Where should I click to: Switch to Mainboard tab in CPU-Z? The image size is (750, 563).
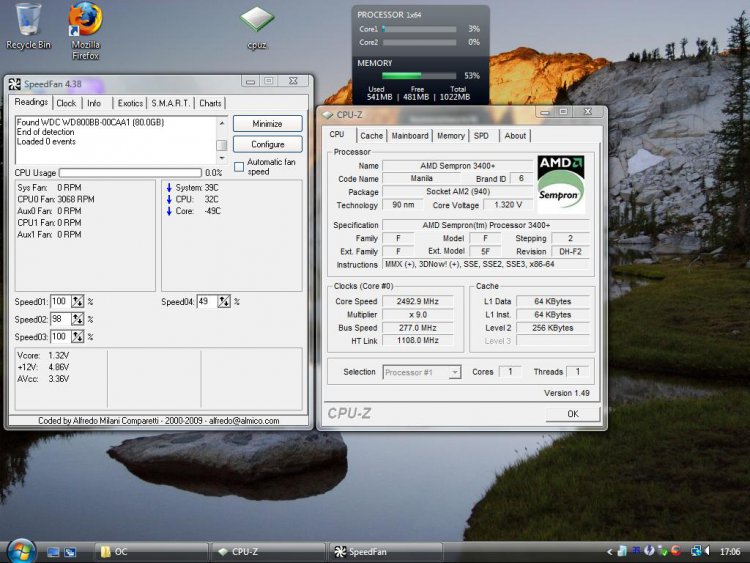(410, 136)
